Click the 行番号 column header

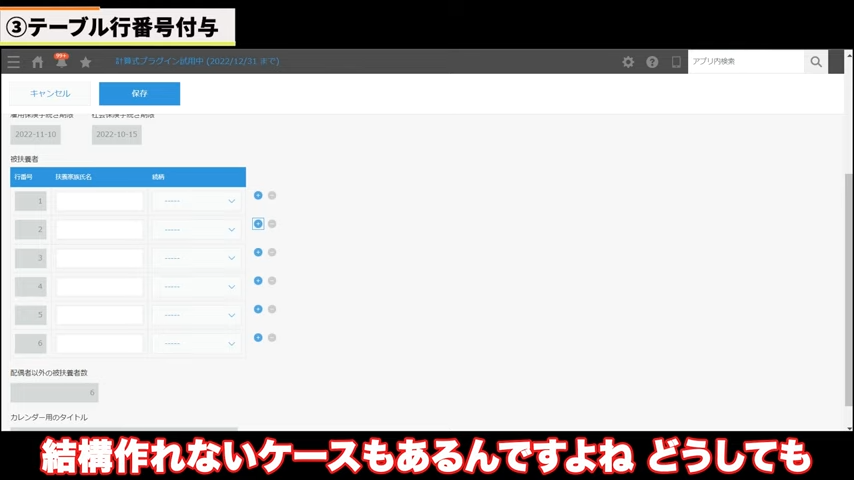(23, 177)
